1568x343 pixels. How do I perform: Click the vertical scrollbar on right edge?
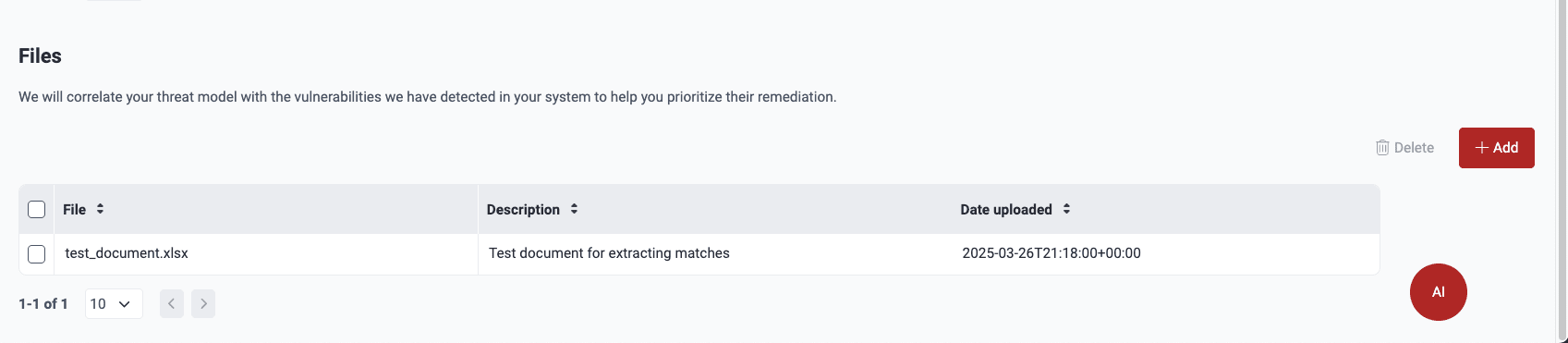pos(1562,171)
